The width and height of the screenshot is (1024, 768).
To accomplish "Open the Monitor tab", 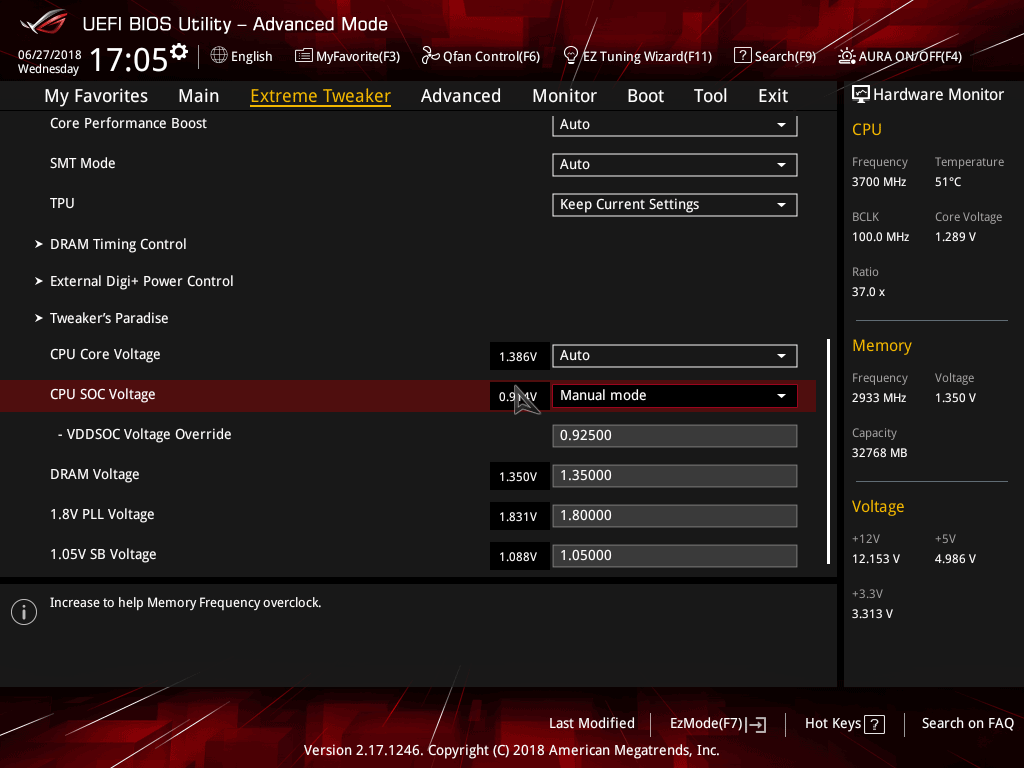I will 564,96.
